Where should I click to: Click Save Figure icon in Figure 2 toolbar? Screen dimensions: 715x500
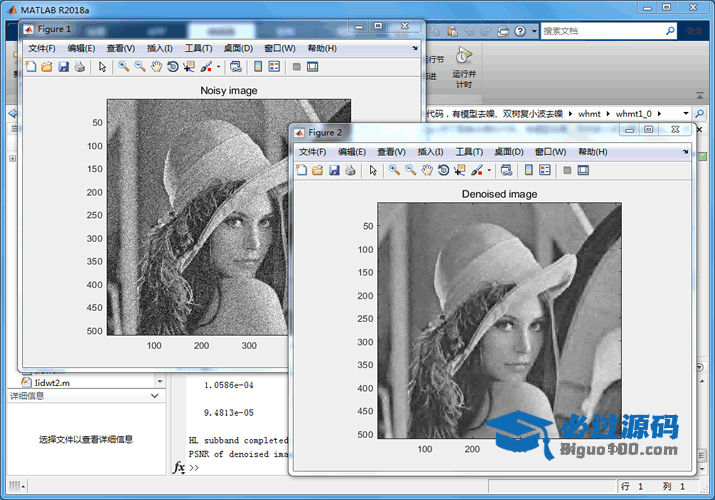[x=334, y=170]
